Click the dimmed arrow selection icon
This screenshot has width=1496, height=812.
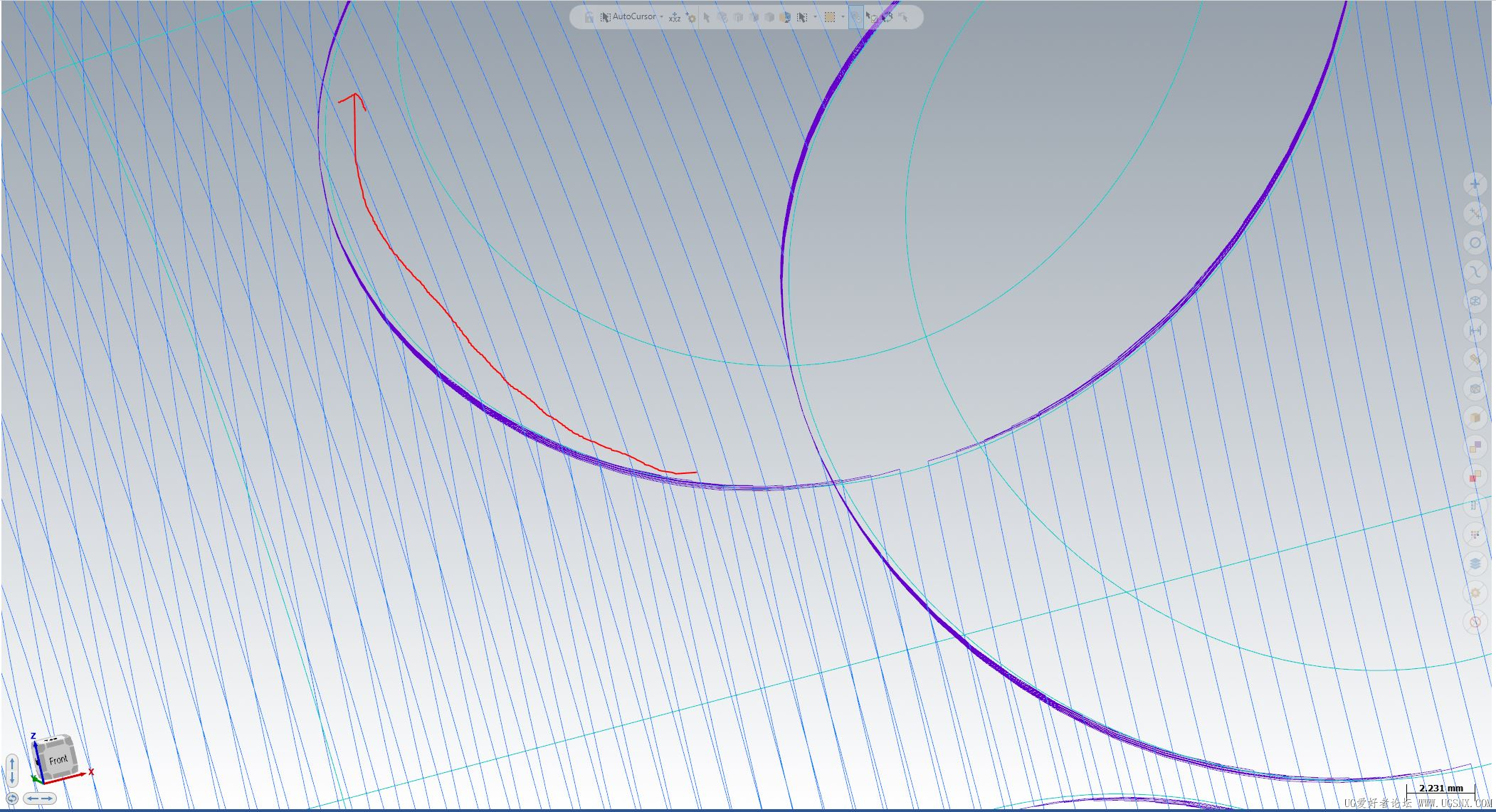pyautogui.click(x=707, y=17)
